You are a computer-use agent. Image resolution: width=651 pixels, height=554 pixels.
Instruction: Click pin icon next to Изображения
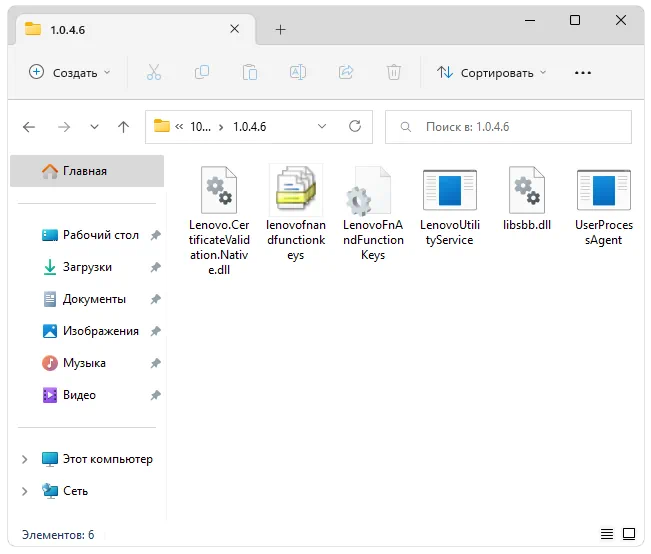coord(155,331)
